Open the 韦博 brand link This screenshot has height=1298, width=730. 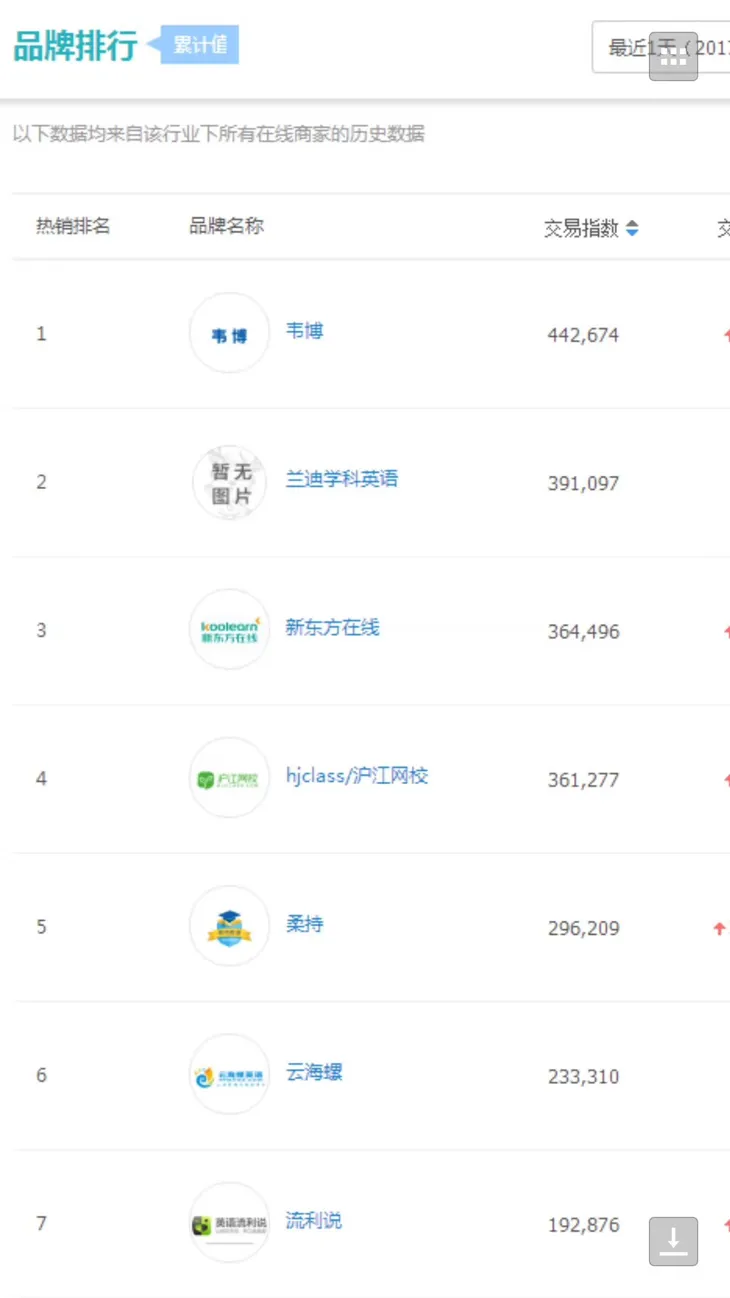304,331
